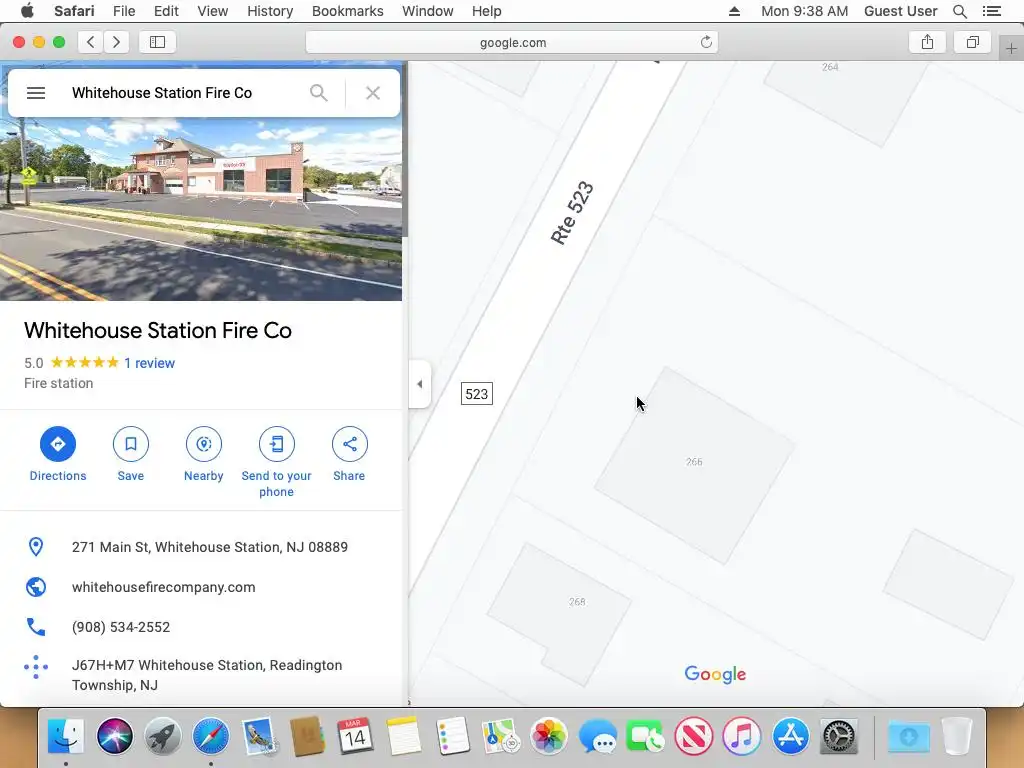The image size is (1024, 768).
Task: Click the search magnifier in Maps search box
Action: click(x=319, y=93)
